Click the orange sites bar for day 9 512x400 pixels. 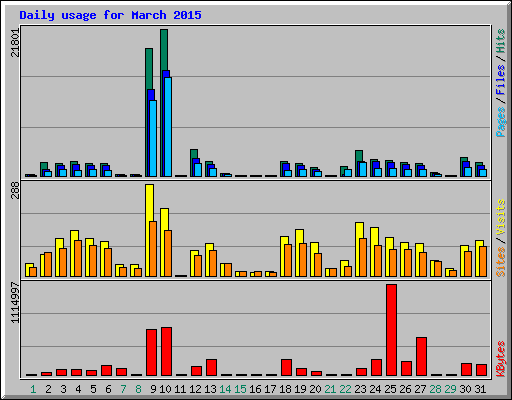153,249
